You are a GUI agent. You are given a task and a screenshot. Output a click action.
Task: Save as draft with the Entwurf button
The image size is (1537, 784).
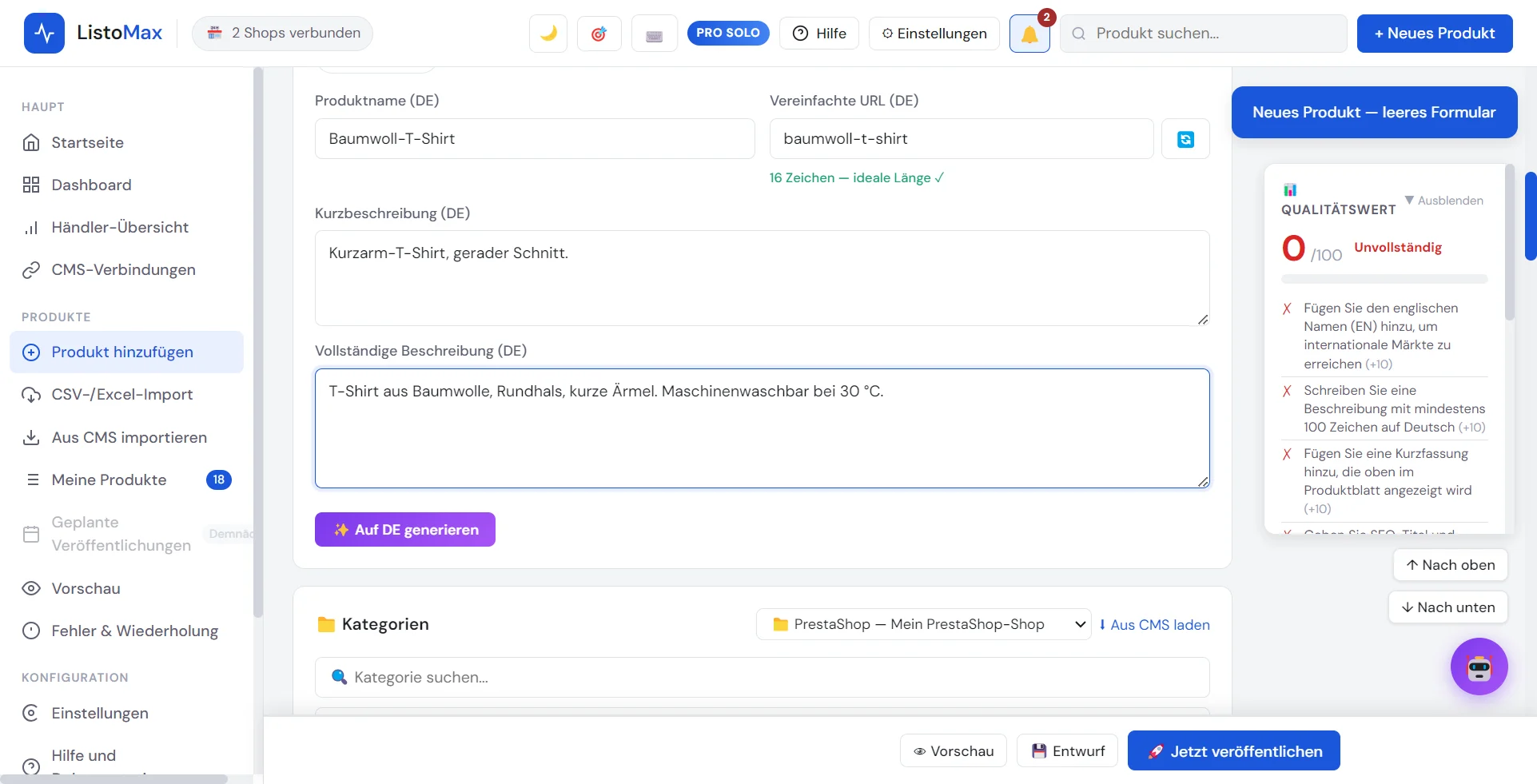click(1068, 751)
